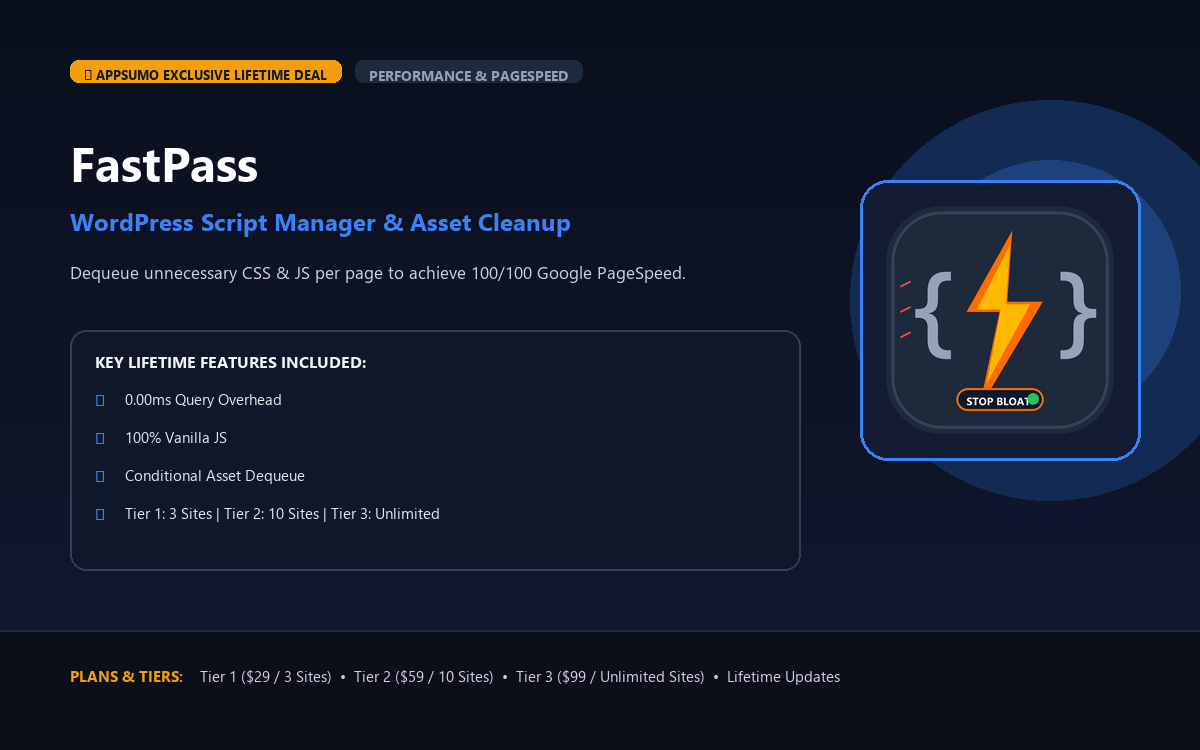Click the WordPress Script Manager & Asset Cleanup subtitle
The width and height of the screenshot is (1200, 750).
(320, 222)
